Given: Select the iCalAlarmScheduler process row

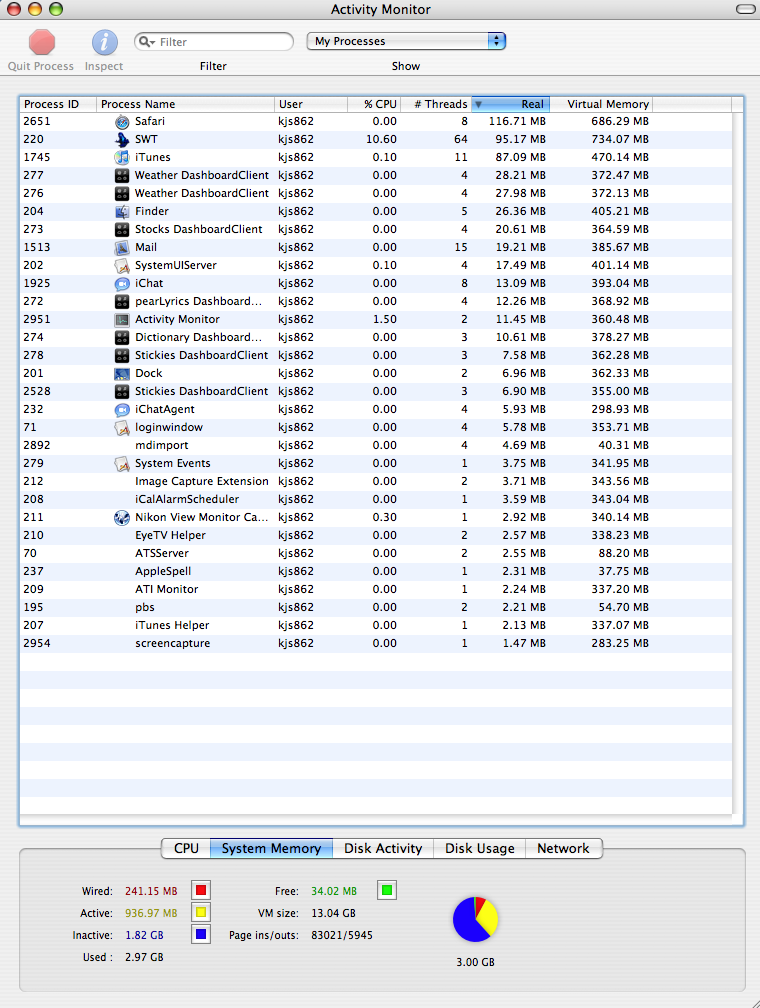Looking at the screenshot, I should tap(375, 500).
